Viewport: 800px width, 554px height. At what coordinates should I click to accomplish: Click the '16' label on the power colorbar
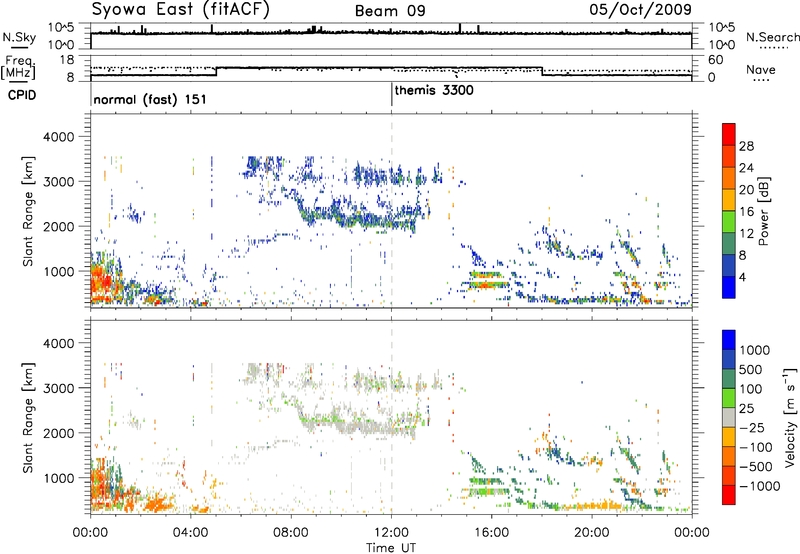pos(746,212)
